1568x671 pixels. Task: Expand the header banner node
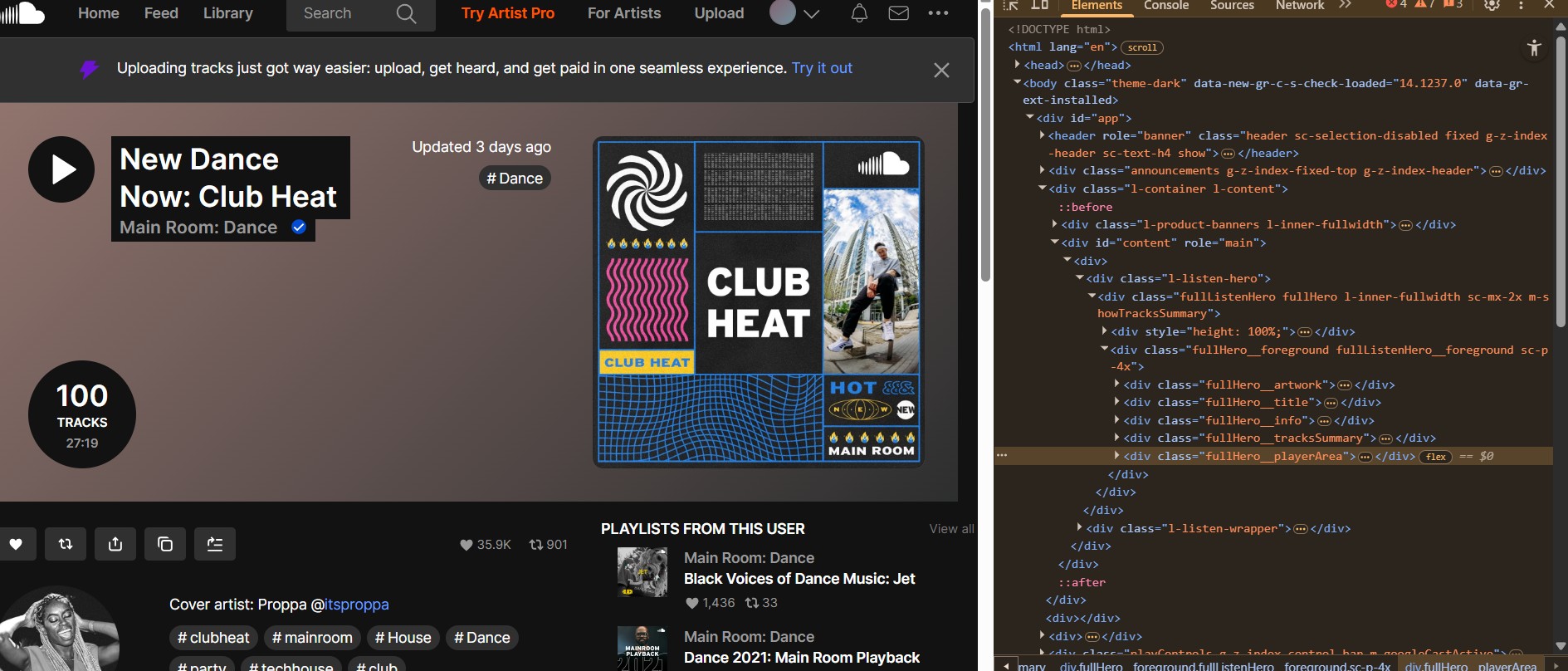[1043, 135]
